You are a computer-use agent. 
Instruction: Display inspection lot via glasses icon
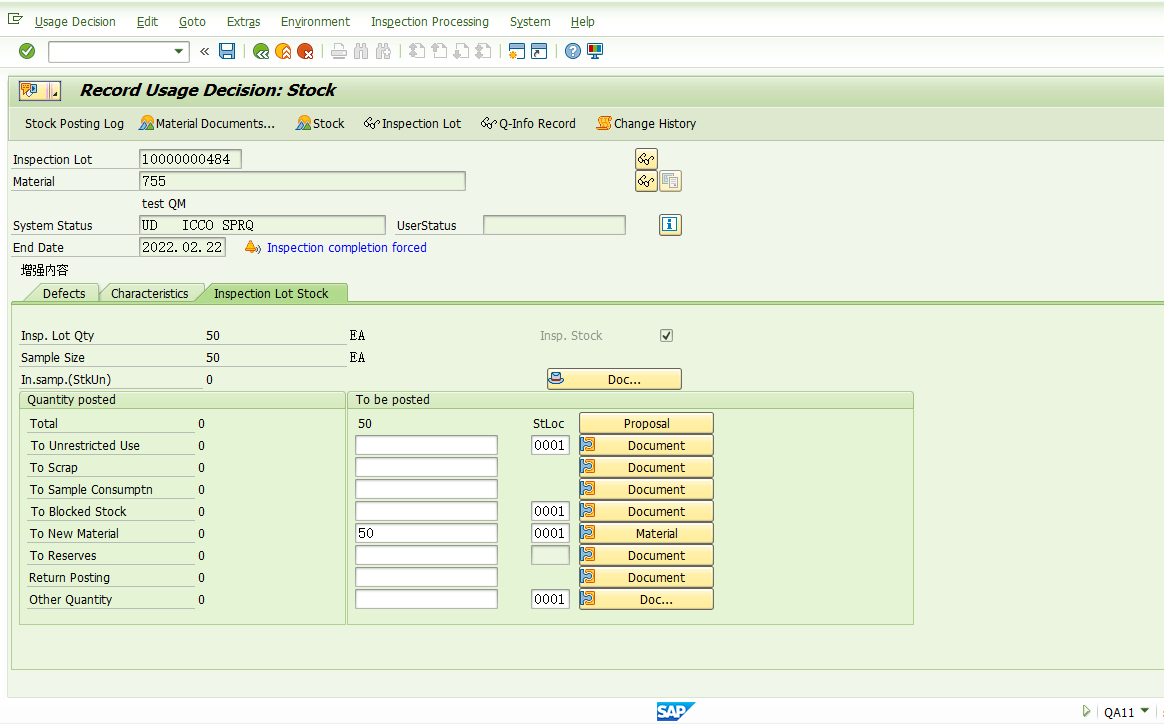[646, 159]
